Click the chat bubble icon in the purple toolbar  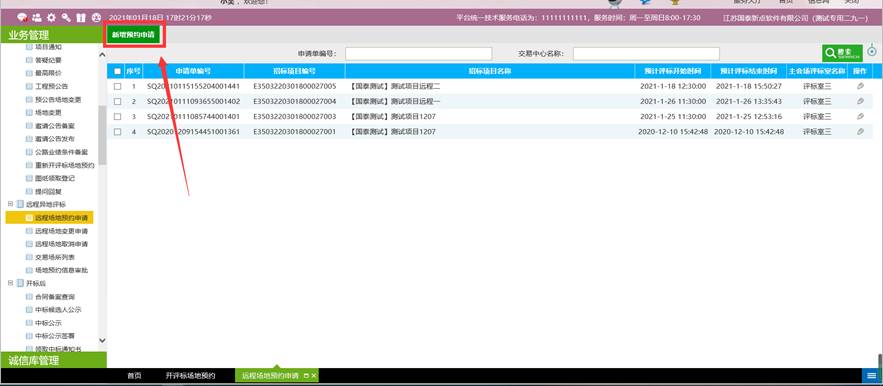point(23,18)
